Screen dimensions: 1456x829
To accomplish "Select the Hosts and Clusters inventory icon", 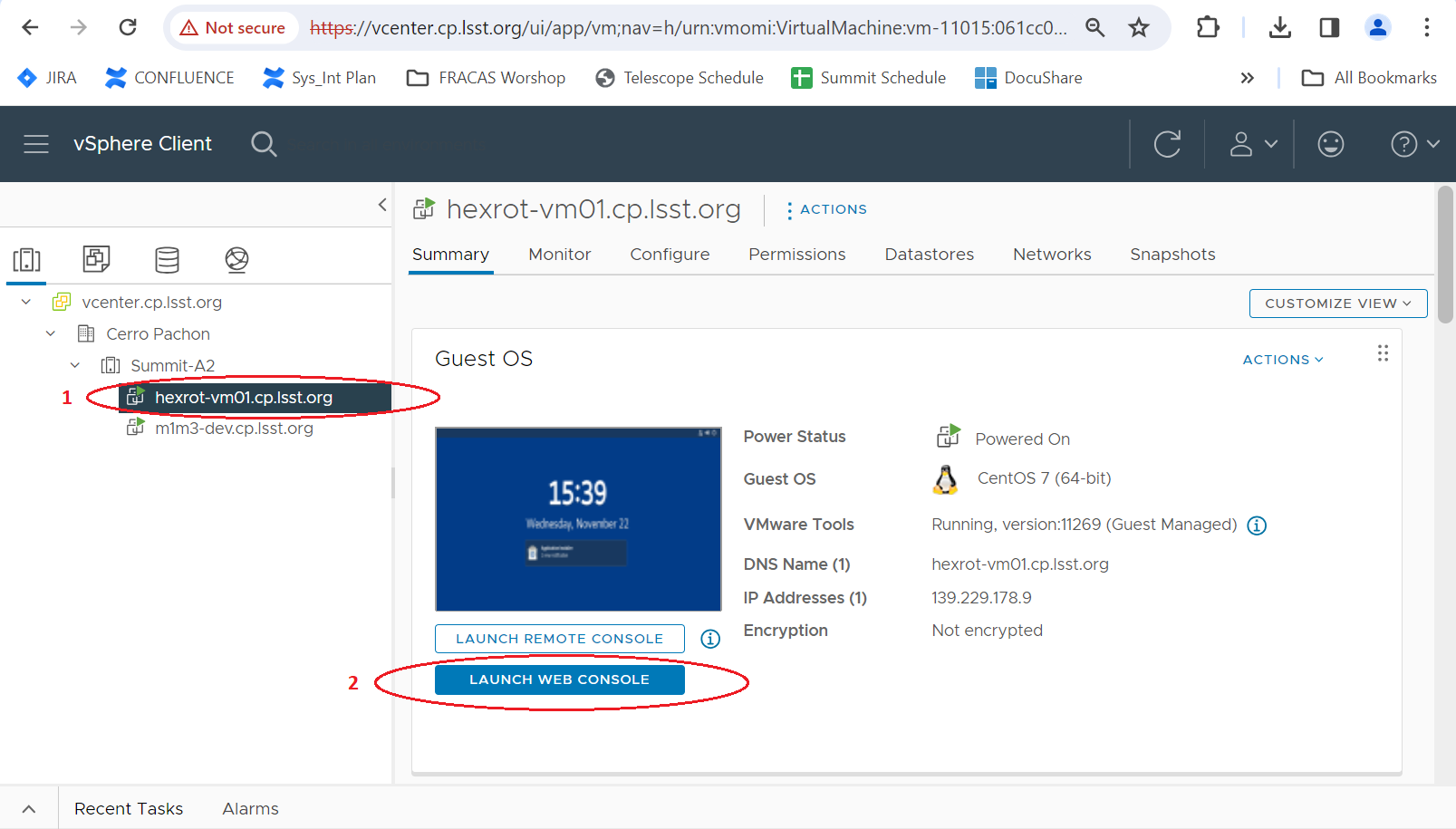I will pyautogui.click(x=27, y=260).
